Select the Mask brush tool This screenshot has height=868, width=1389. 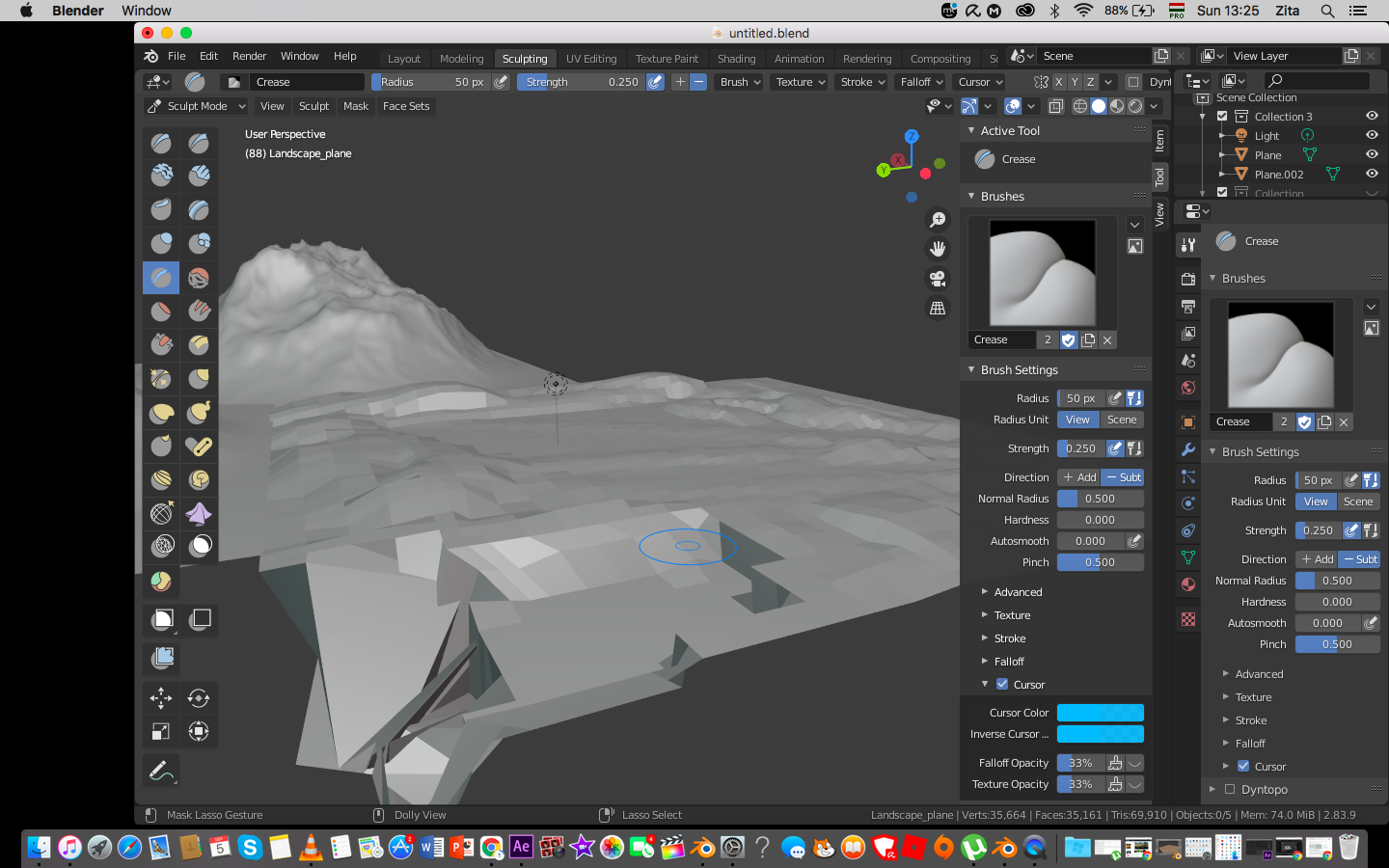tap(199, 546)
